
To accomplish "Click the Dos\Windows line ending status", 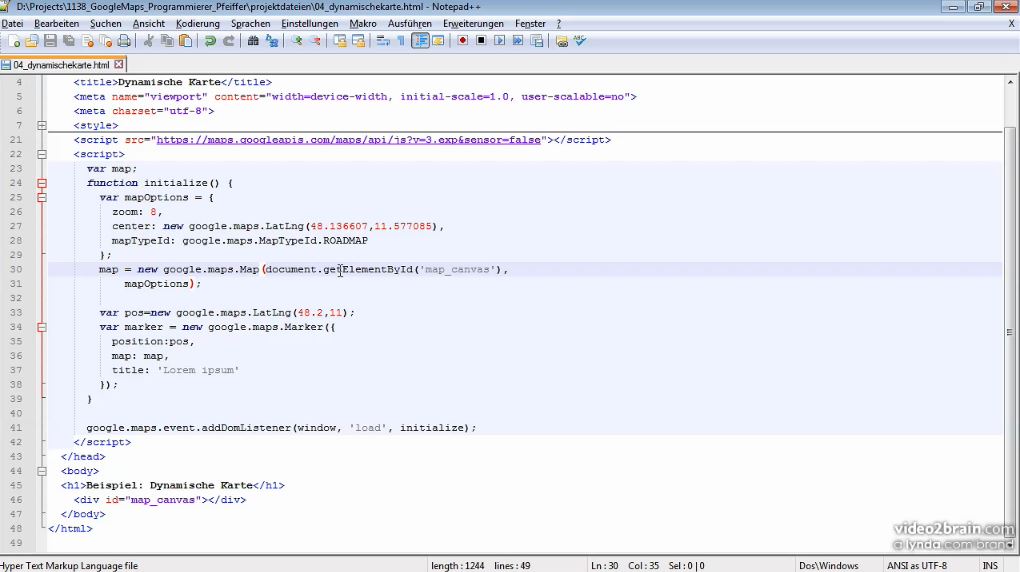I will pyautogui.click(x=829, y=565).
